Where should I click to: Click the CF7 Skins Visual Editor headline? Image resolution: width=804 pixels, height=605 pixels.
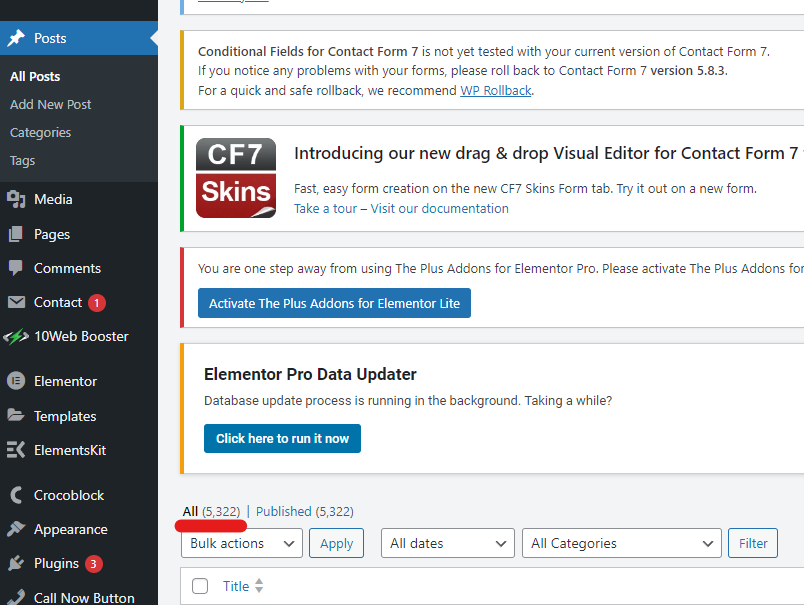click(547, 153)
